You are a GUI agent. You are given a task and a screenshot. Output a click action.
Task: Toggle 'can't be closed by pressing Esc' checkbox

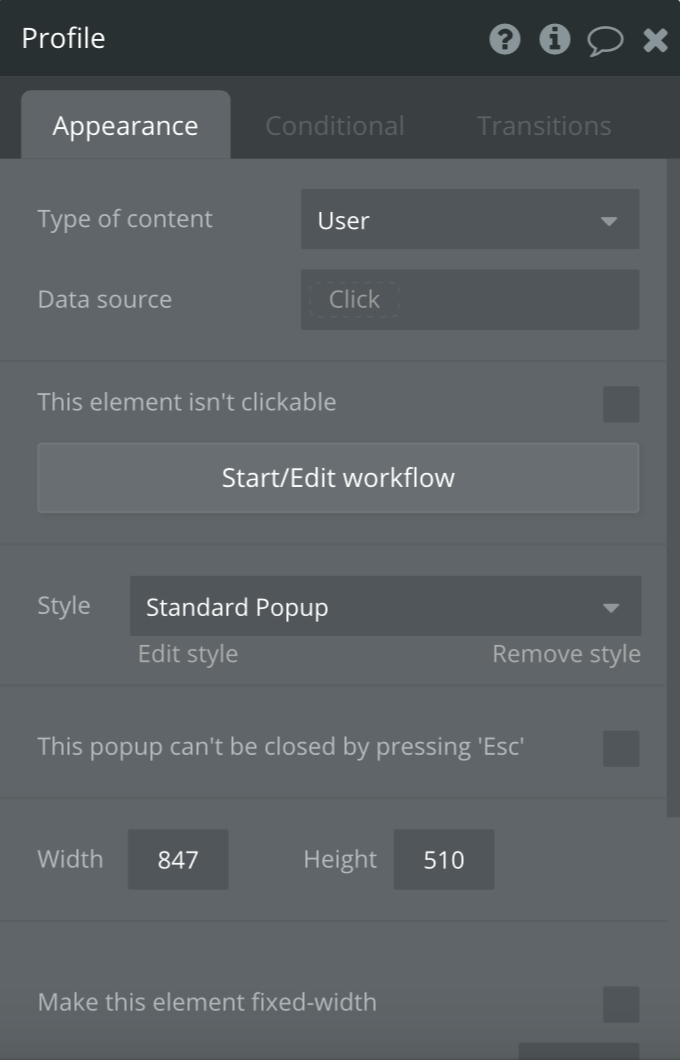click(621, 748)
